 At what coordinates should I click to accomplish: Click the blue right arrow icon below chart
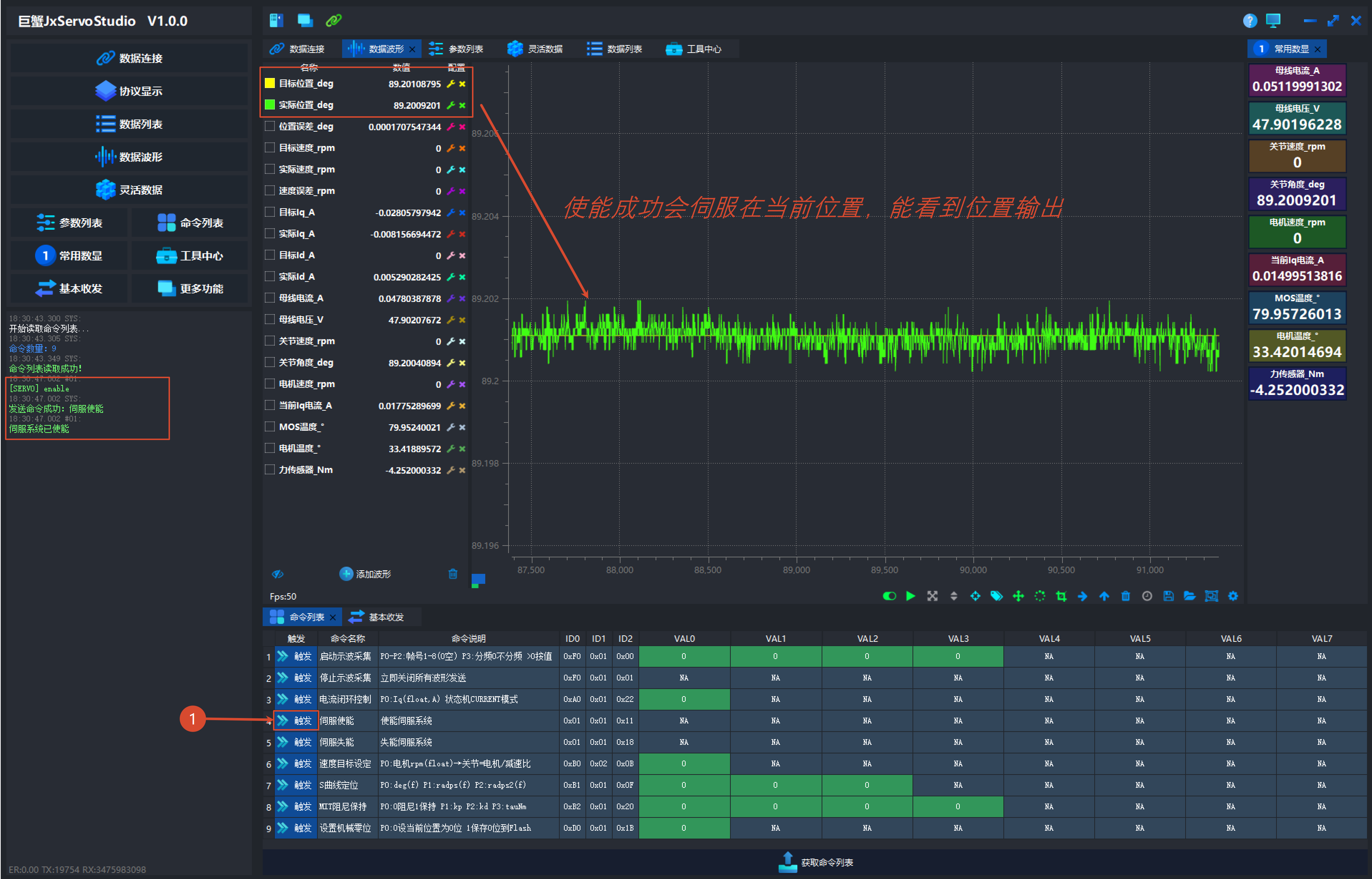point(1082,596)
